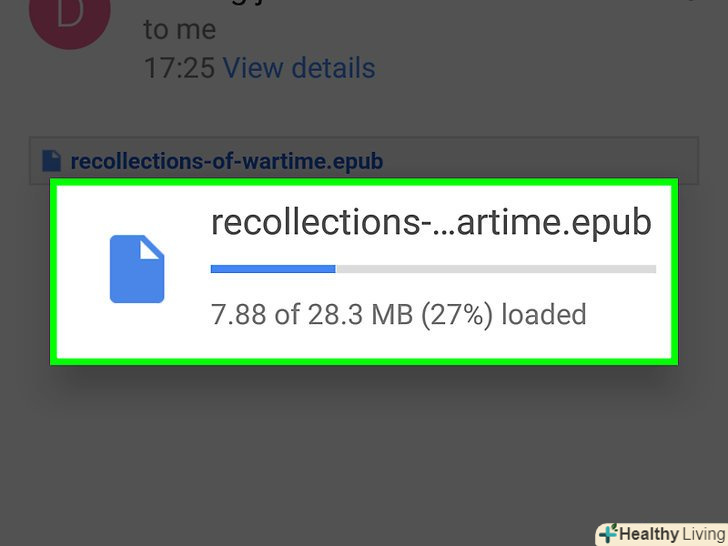Click the '7.88 of 28.3 MB (27%) loaded' status
728x546 pixels.
tap(398, 314)
